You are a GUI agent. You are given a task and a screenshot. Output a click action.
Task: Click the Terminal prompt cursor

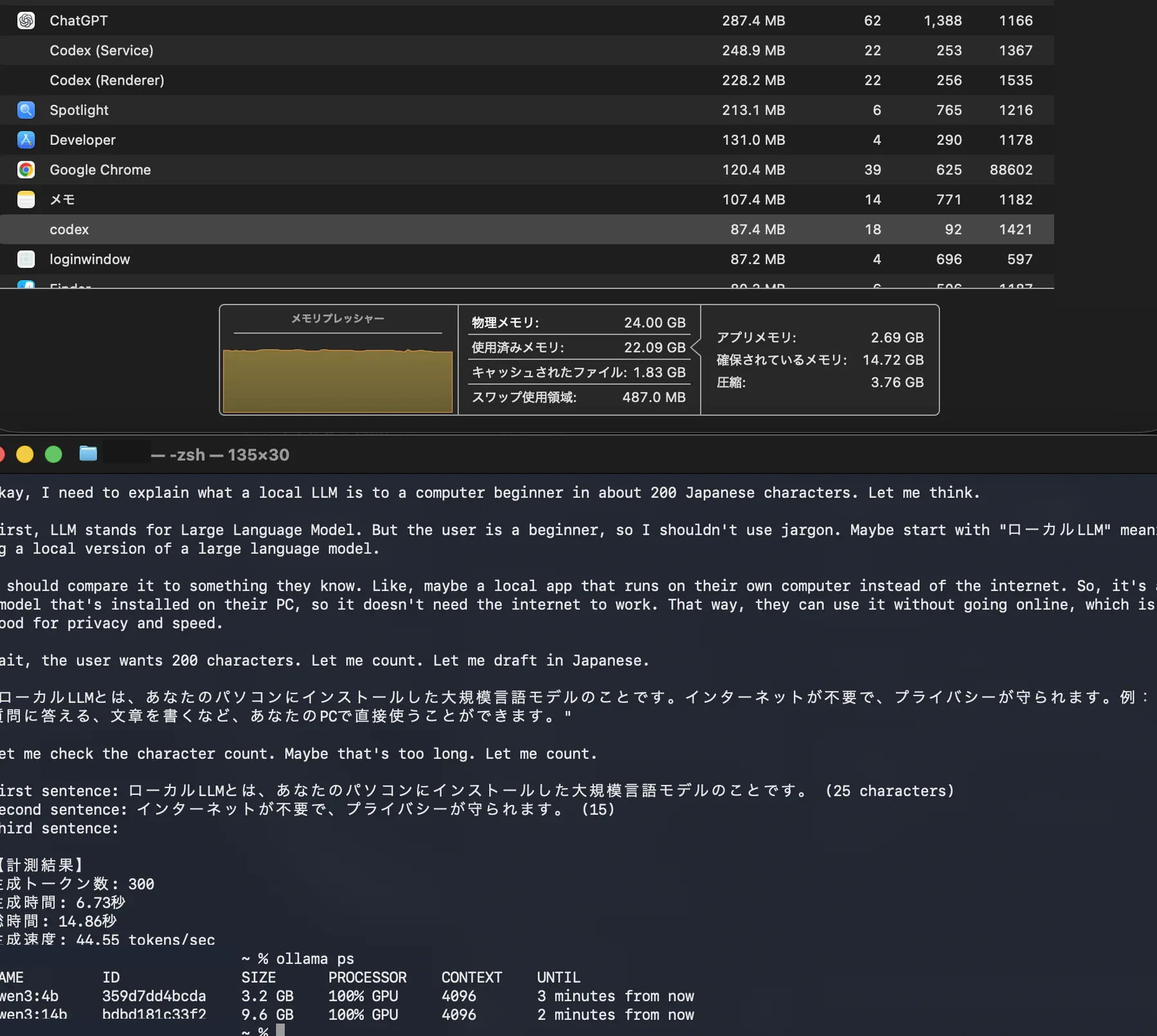pos(280,1031)
